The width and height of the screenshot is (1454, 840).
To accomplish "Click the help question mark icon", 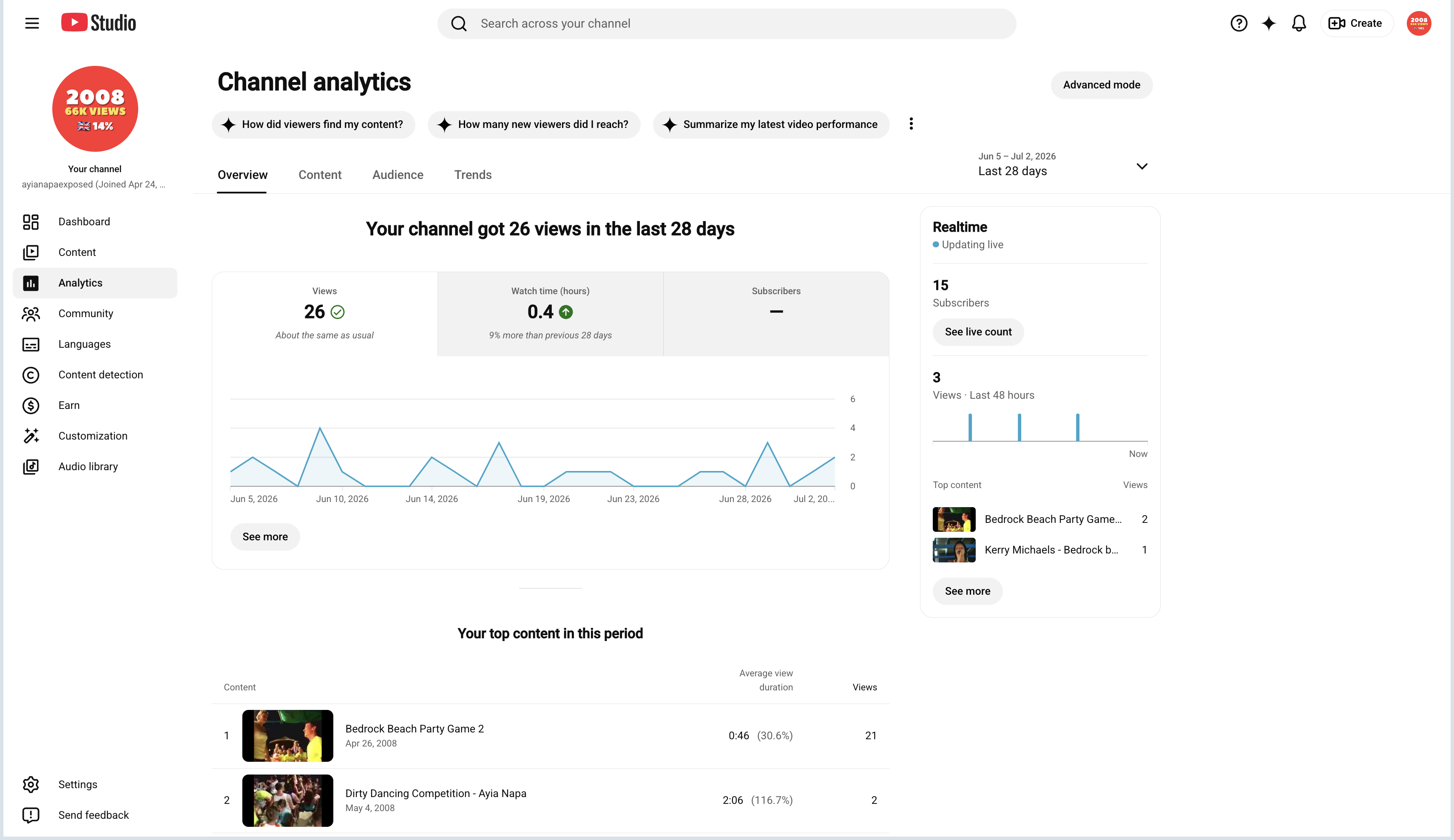I will pos(1238,24).
